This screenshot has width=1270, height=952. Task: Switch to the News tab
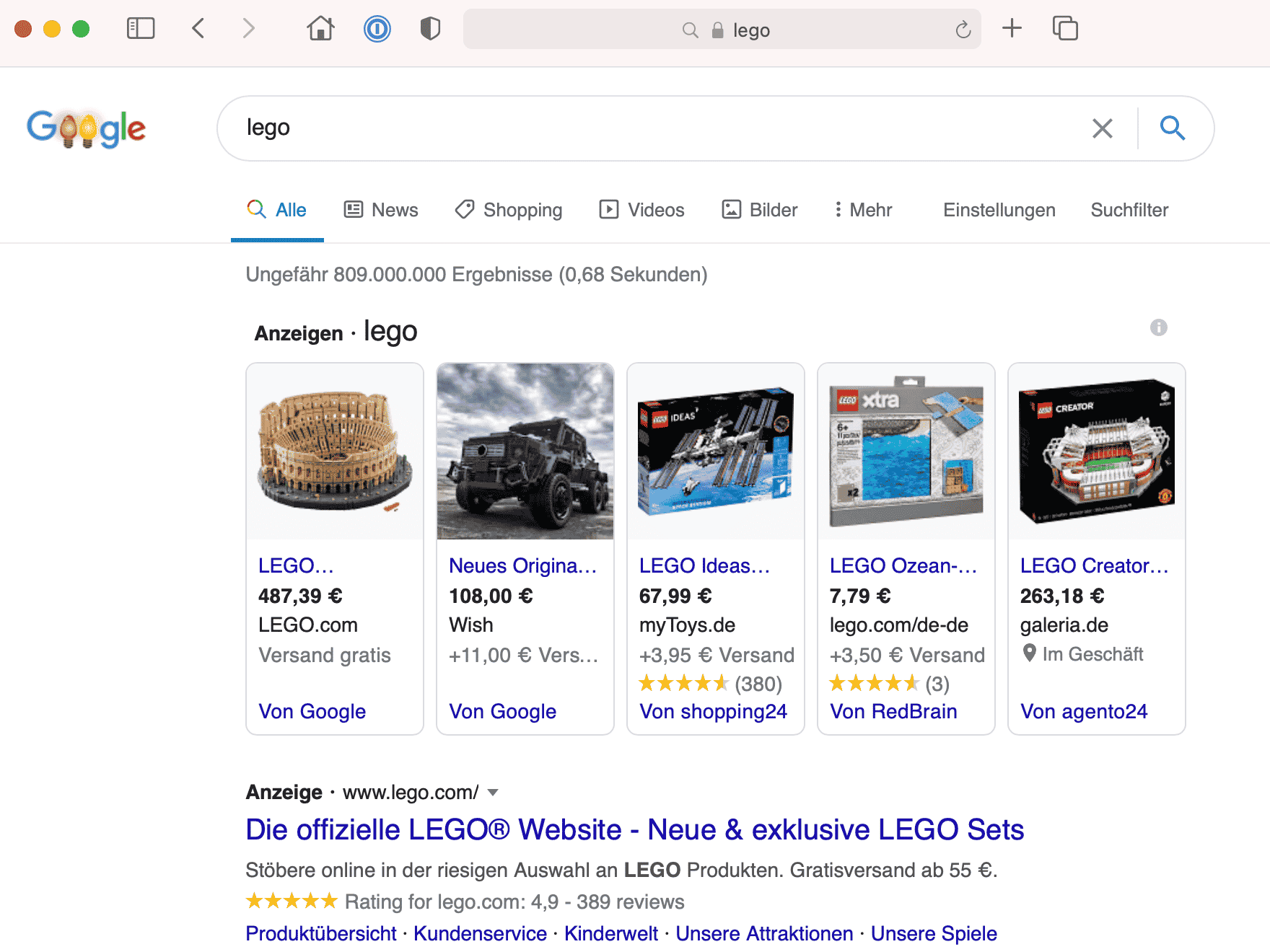381,210
